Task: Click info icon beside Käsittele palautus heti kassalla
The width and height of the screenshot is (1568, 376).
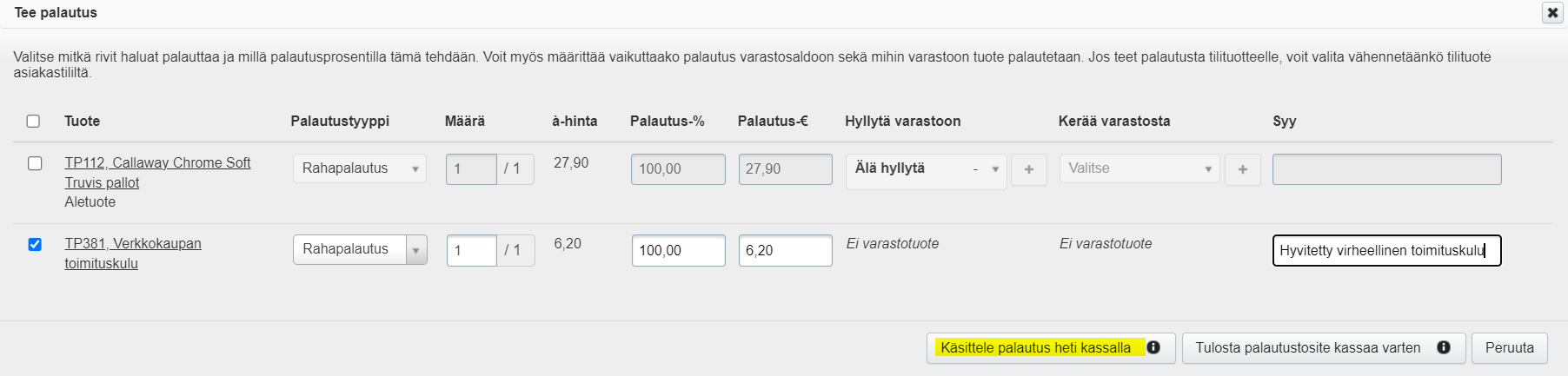Action: pyautogui.click(x=1153, y=347)
